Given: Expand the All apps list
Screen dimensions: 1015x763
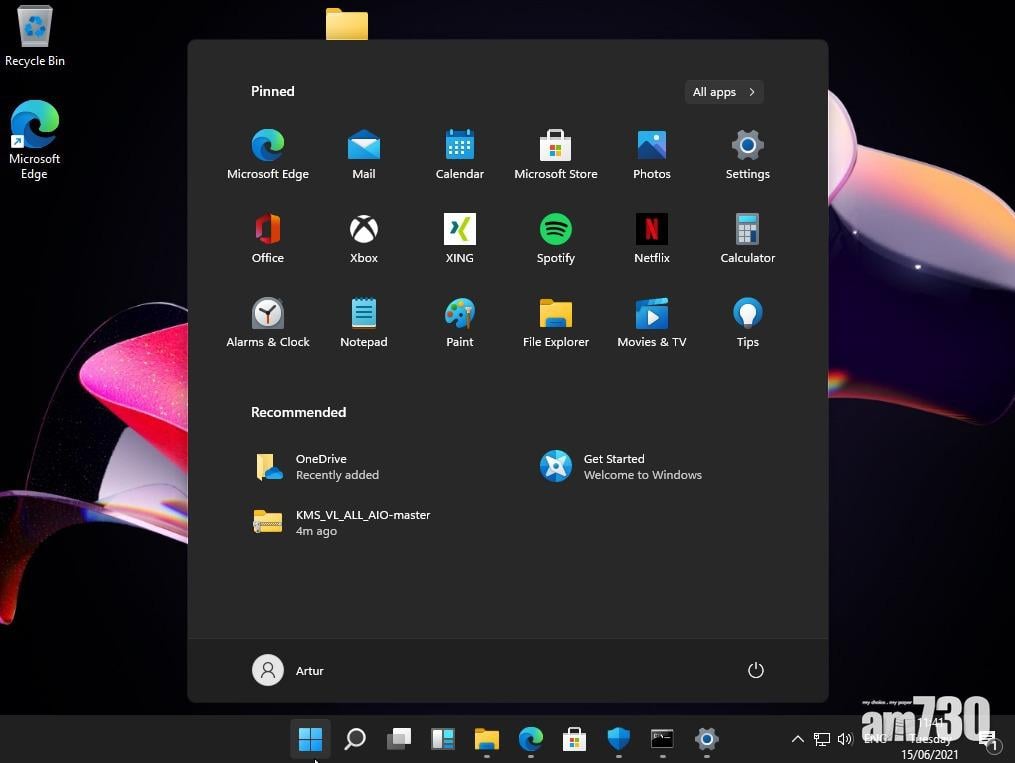Looking at the screenshot, I should tap(724, 92).
